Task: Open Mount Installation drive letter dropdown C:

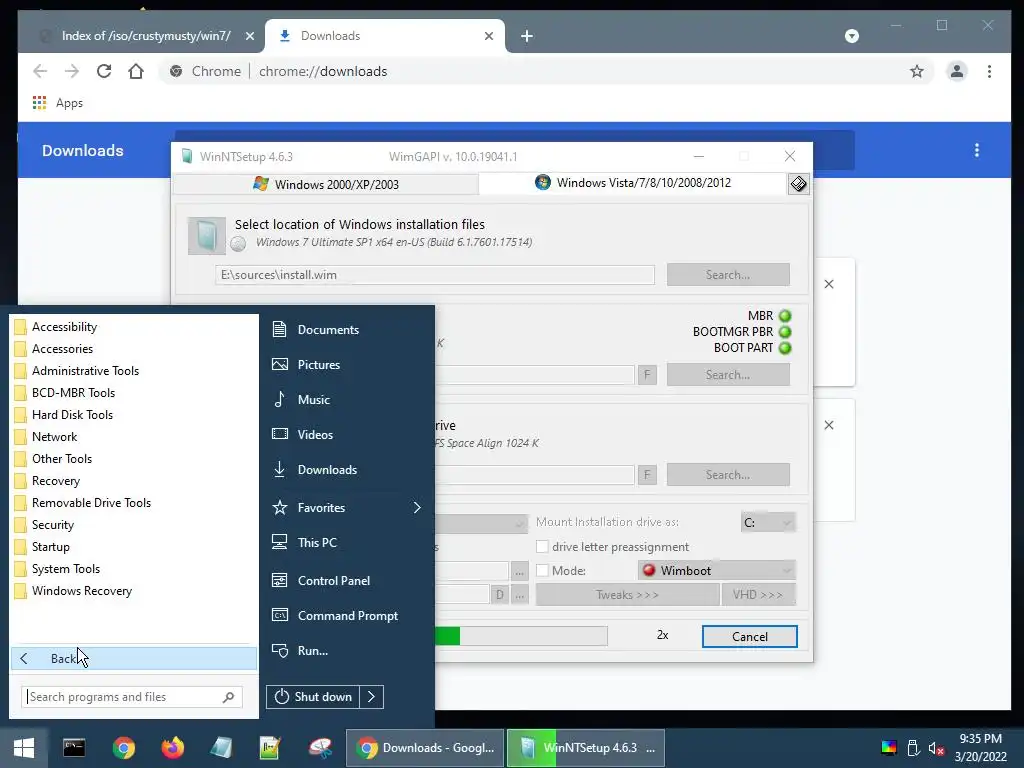Action: point(768,522)
